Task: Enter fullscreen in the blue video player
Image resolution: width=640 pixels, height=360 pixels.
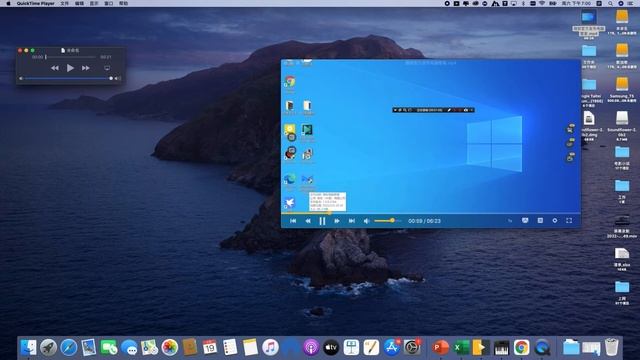Action: 569,220
